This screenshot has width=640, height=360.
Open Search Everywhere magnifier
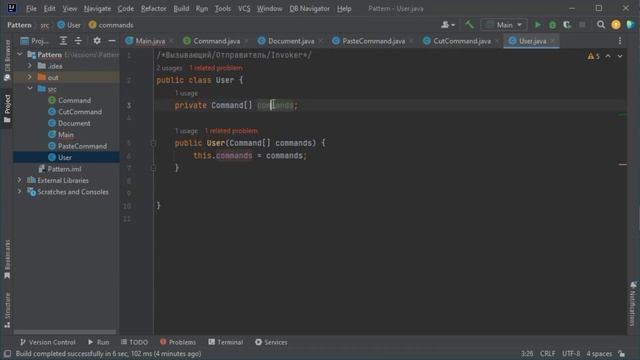click(x=600, y=25)
